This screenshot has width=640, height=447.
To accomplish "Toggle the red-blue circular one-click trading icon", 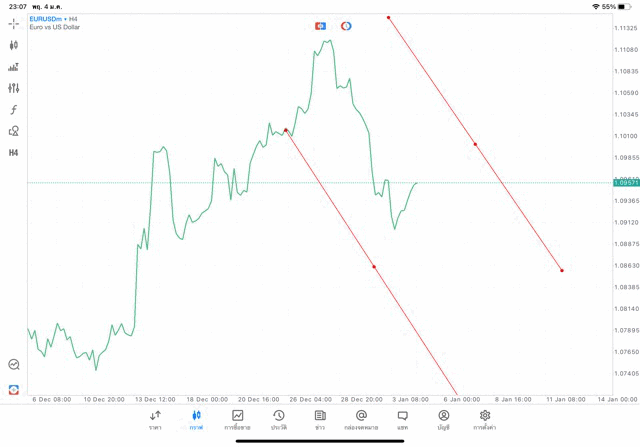I will [346, 26].
